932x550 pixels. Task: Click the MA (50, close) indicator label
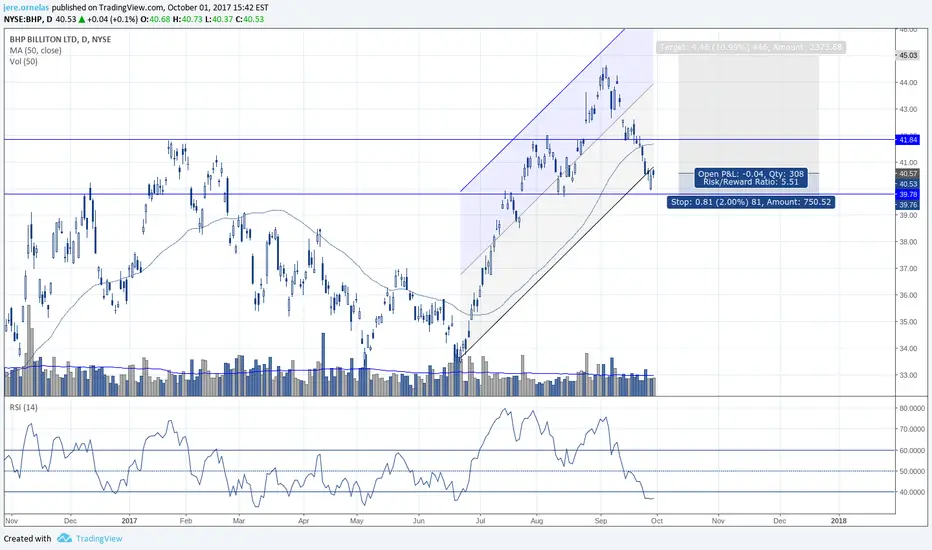tap(35, 51)
